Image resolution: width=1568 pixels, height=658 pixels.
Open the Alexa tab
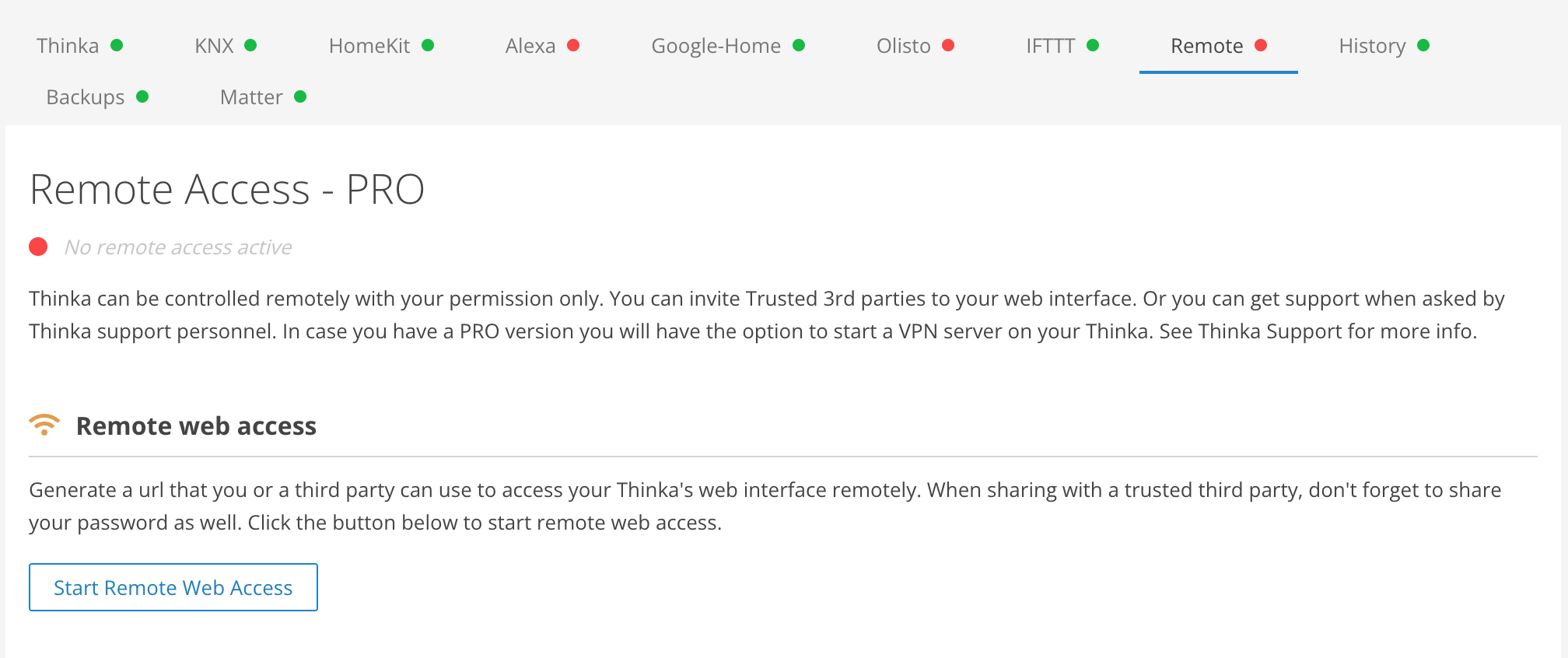click(x=530, y=46)
